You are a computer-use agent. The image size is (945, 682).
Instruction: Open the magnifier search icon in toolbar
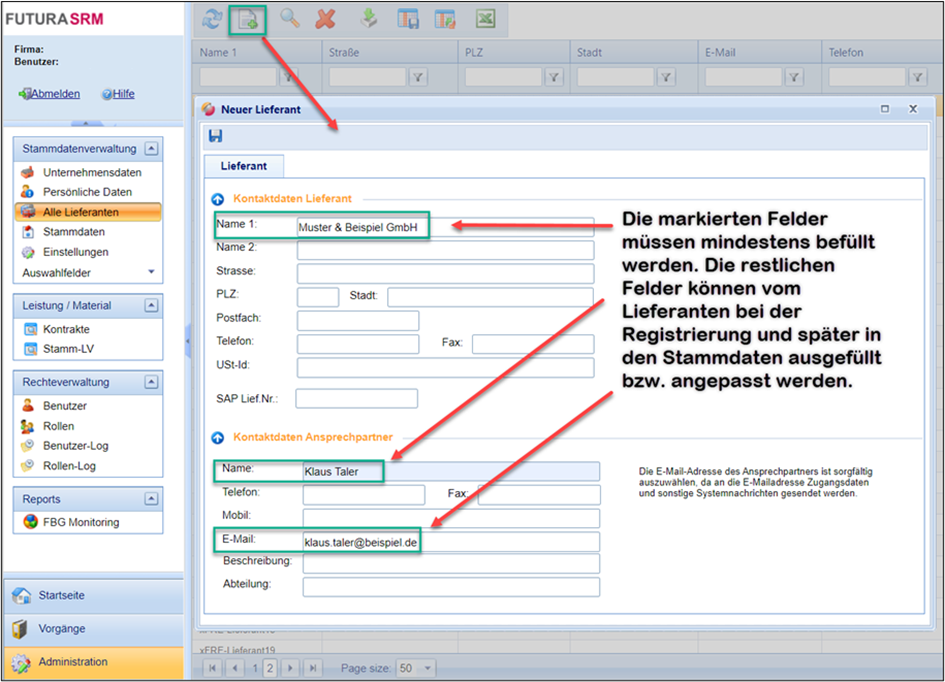[x=290, y=19]
